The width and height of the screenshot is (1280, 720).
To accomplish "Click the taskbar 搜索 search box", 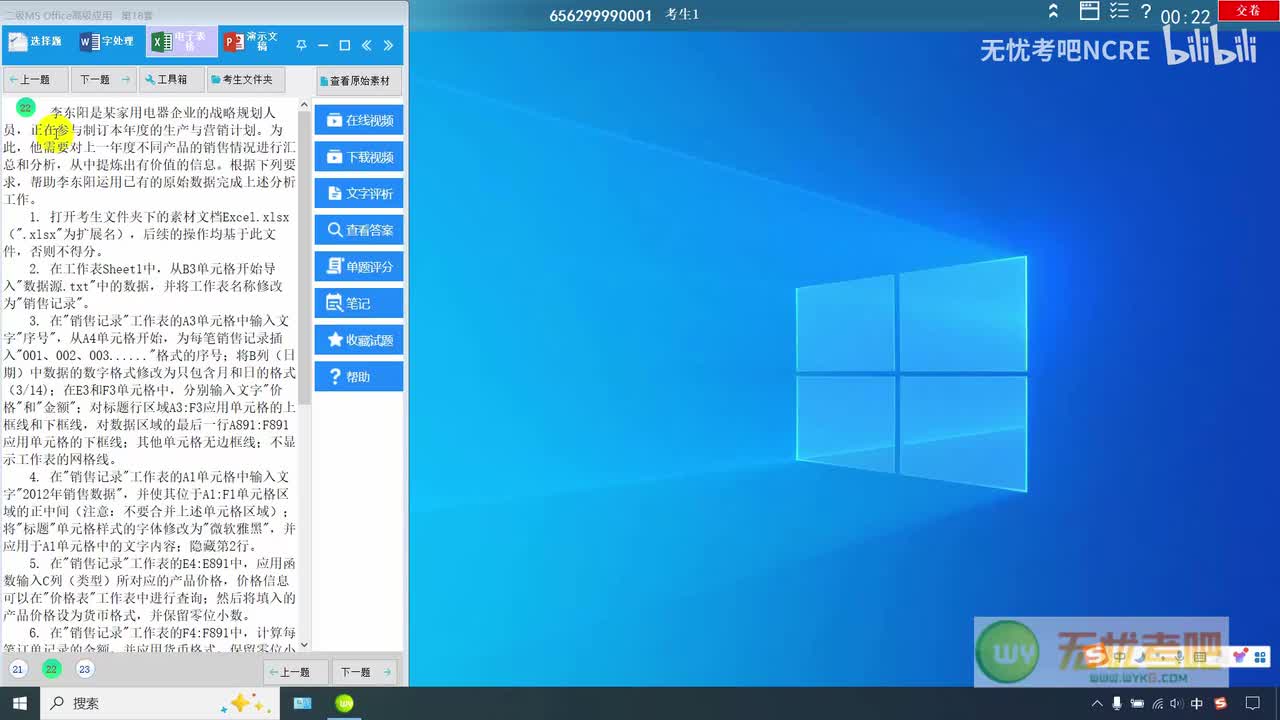I will 158,703.
